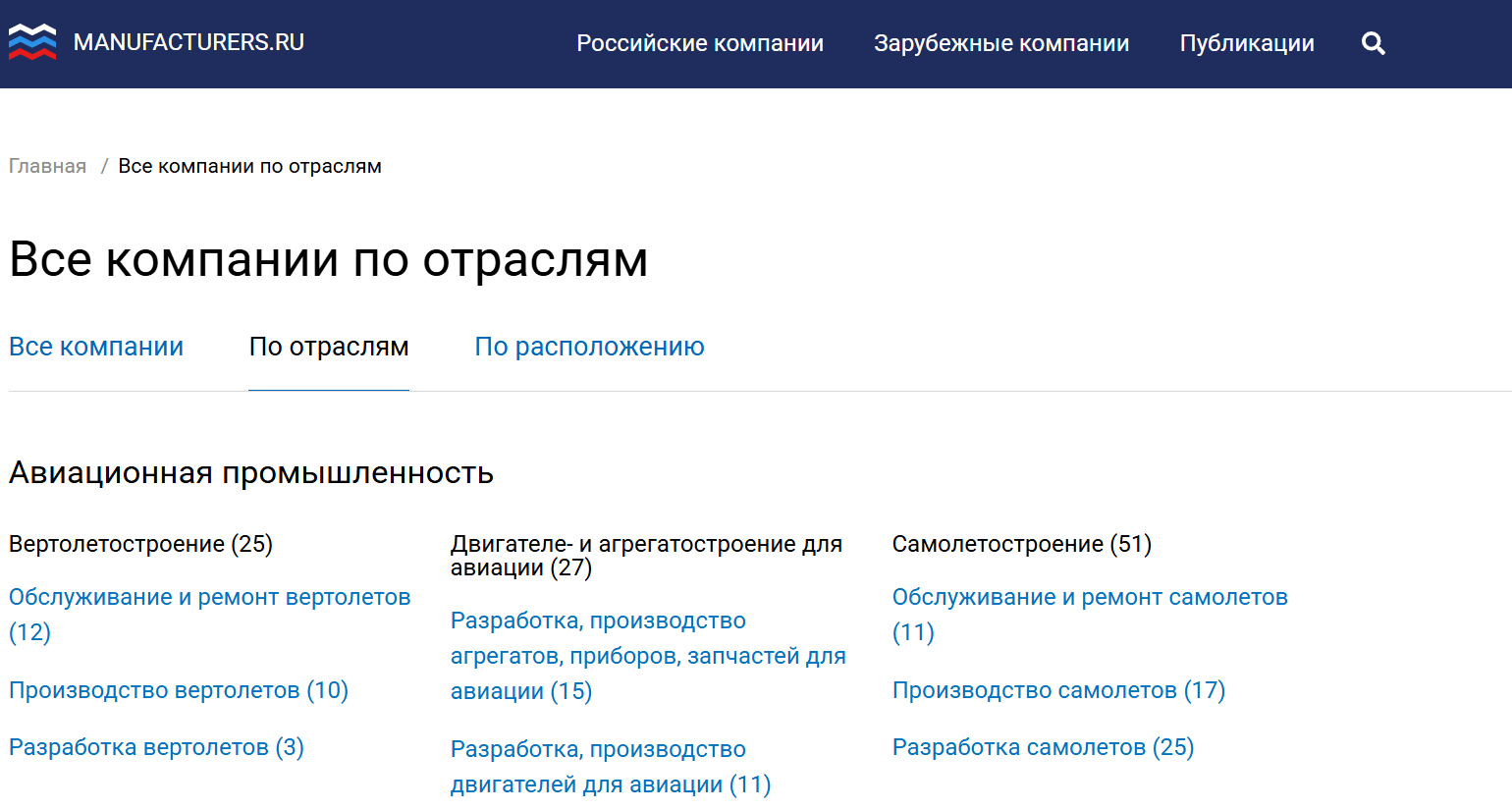Click the current breadcrumb Все компании по отраслям
Viewport: 1512px width, 810px height.
[249, 166]
